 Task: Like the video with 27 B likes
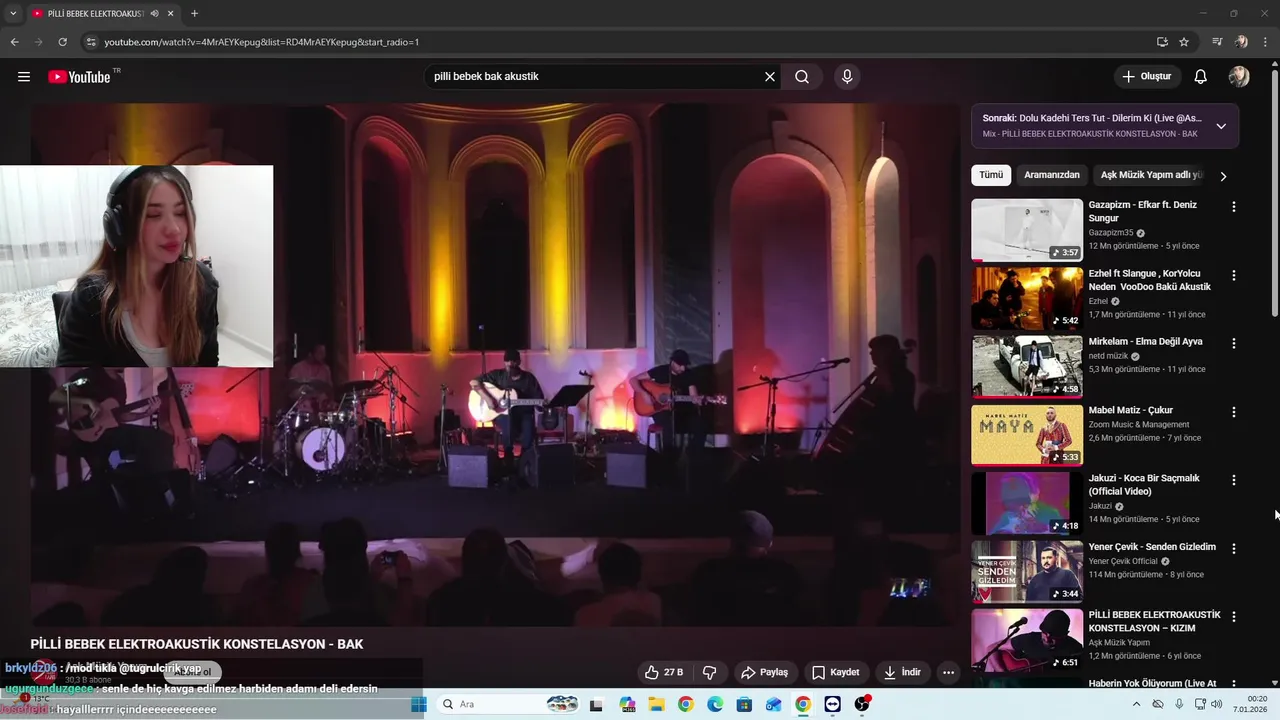[x=664, y=672]
